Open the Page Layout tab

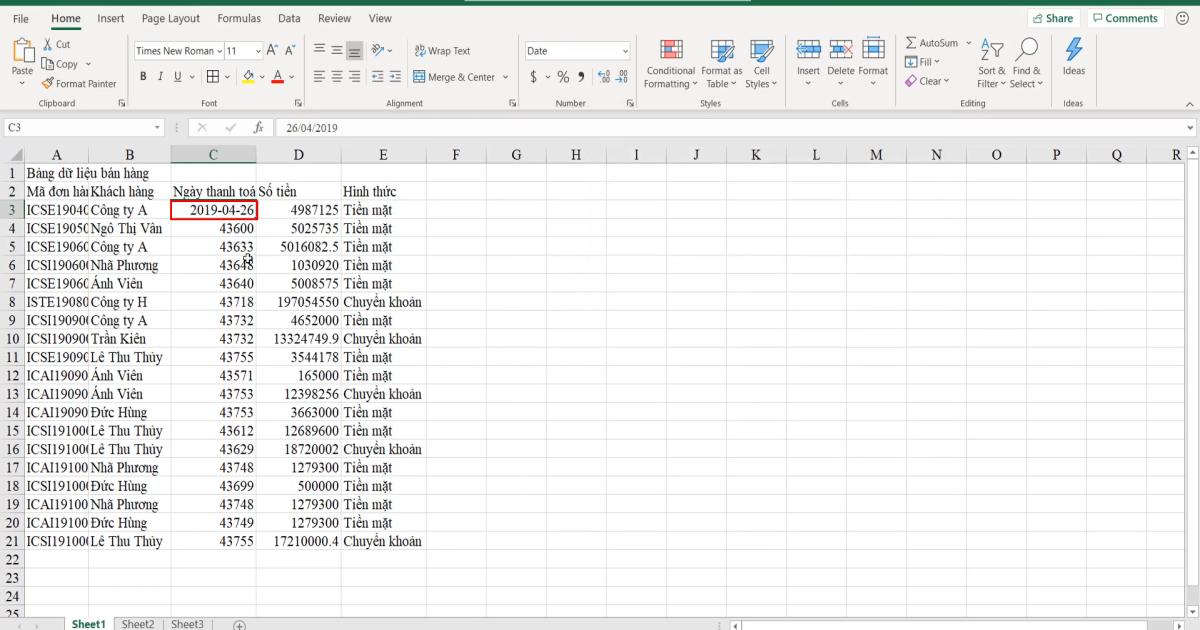click(x=171, y=17)
